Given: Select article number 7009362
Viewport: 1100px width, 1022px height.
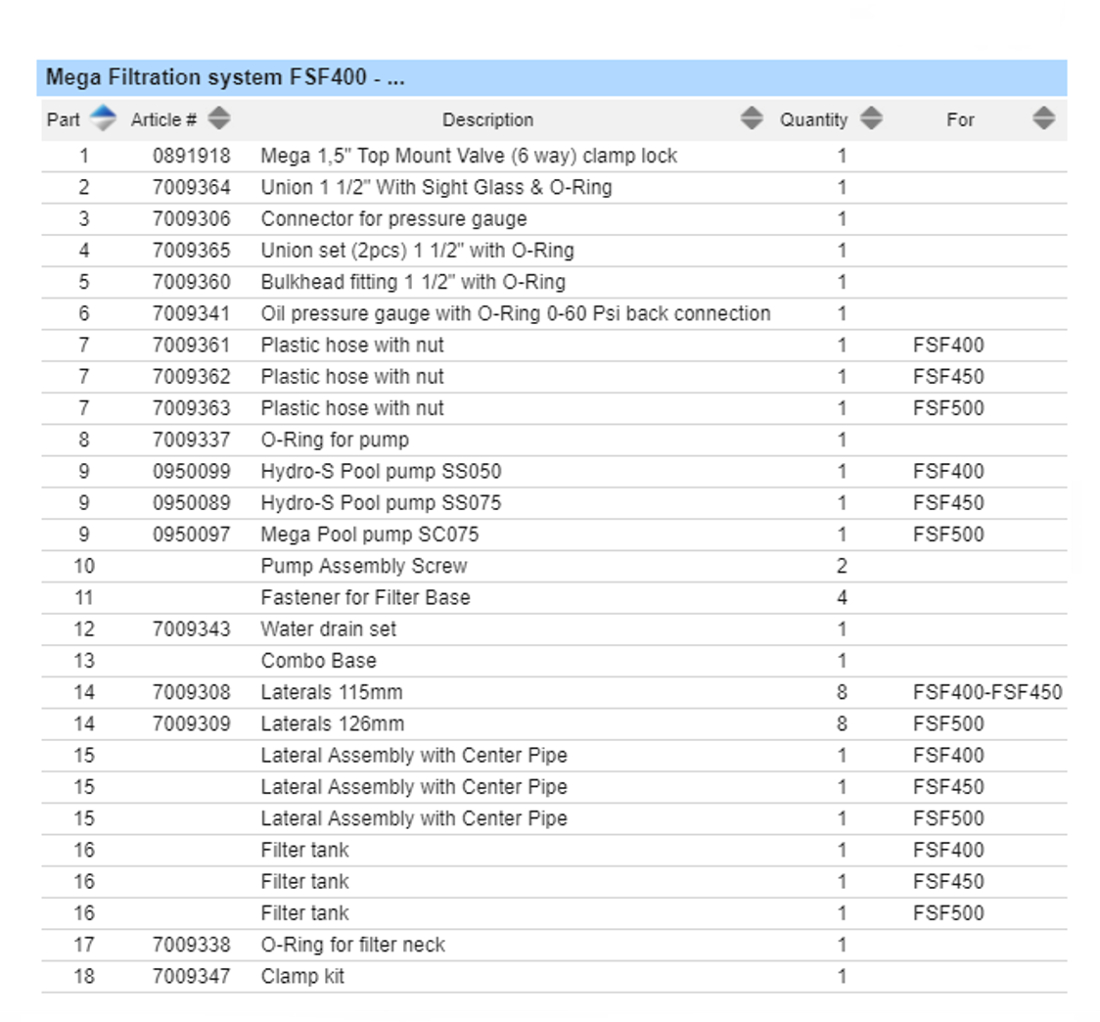Looking at the screenshot, I should (x=192, y=377).
